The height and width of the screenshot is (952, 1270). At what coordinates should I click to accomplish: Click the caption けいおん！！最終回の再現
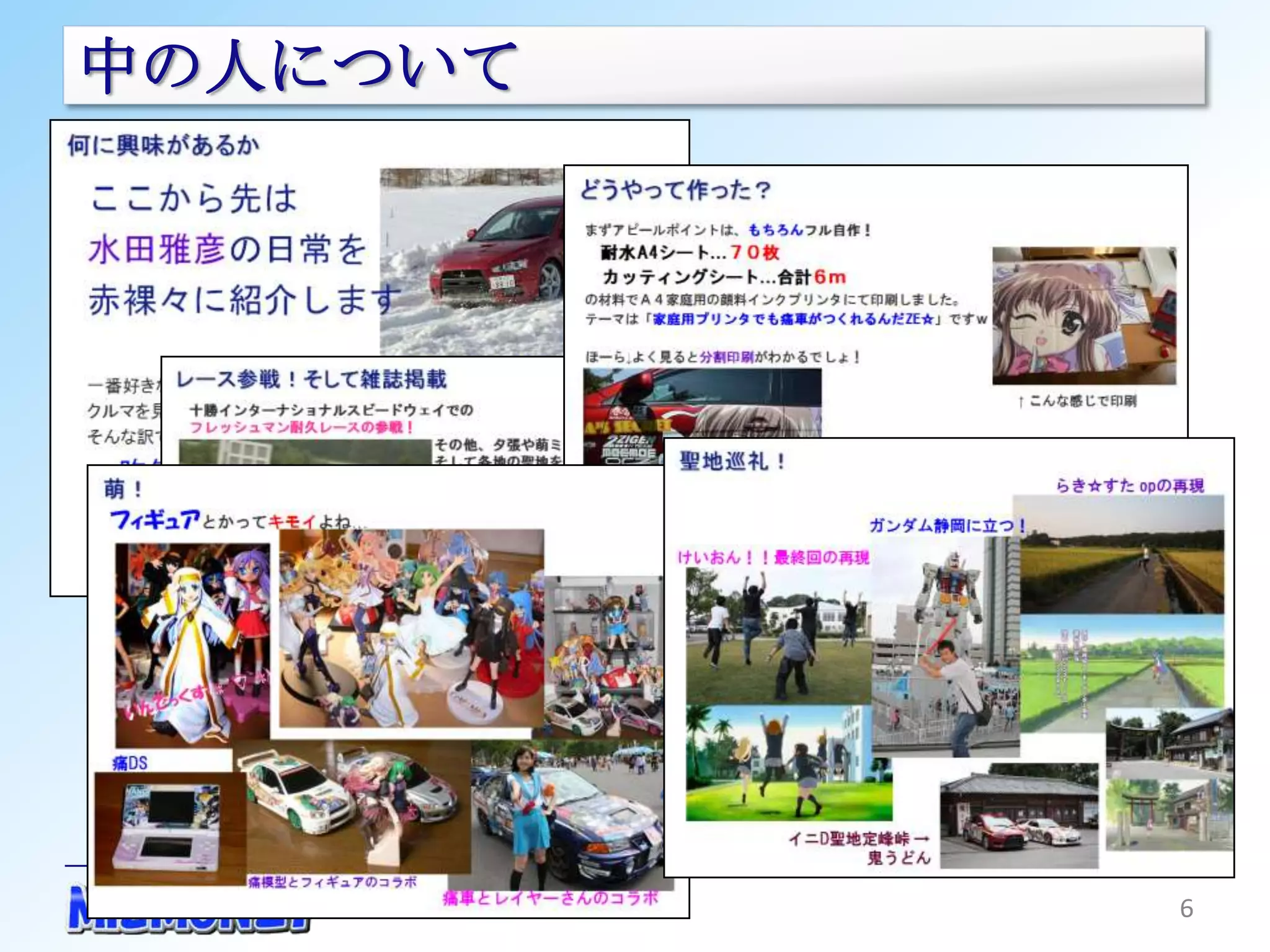pyautogui.click(x=773, y=557)
